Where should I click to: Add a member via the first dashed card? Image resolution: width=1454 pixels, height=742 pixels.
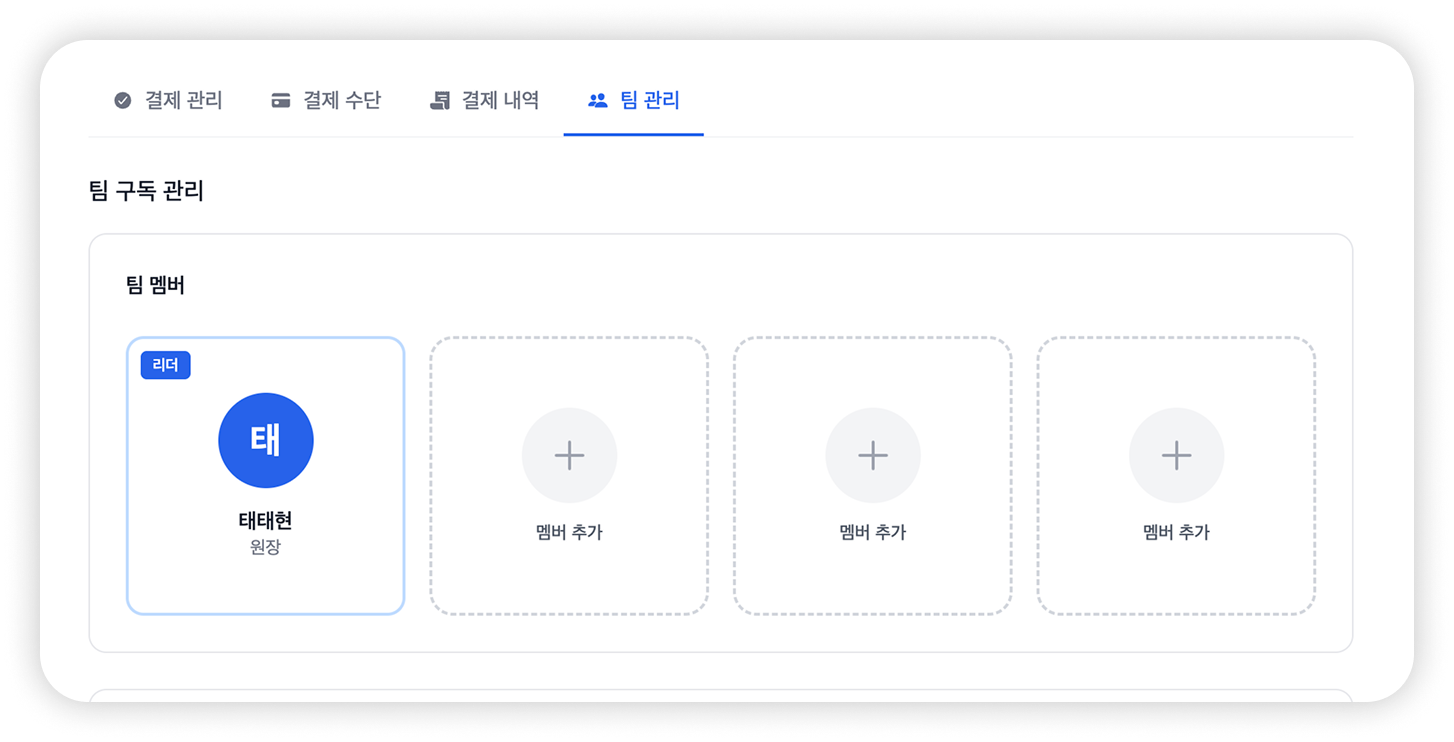569,475
